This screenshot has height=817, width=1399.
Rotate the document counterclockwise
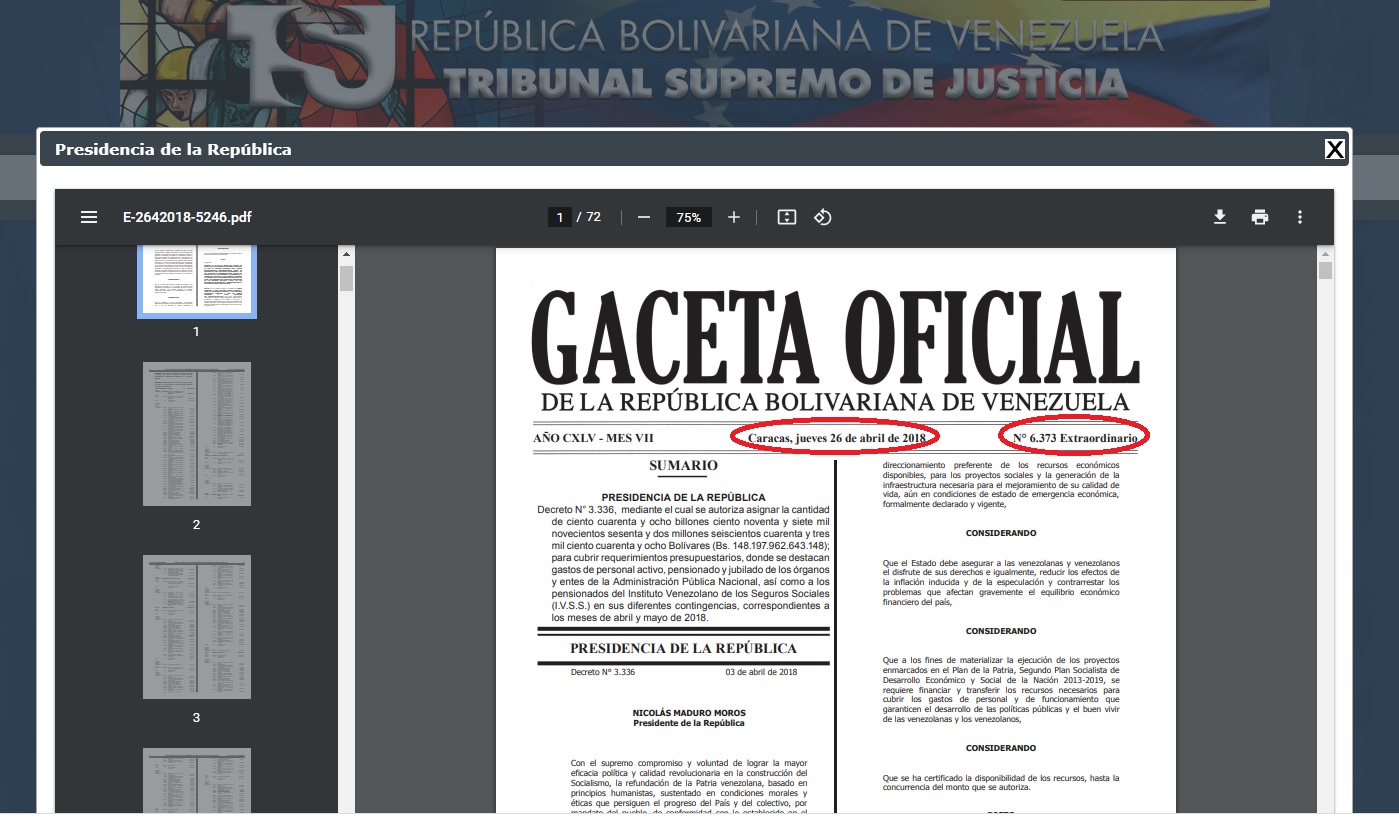[823, 217]
